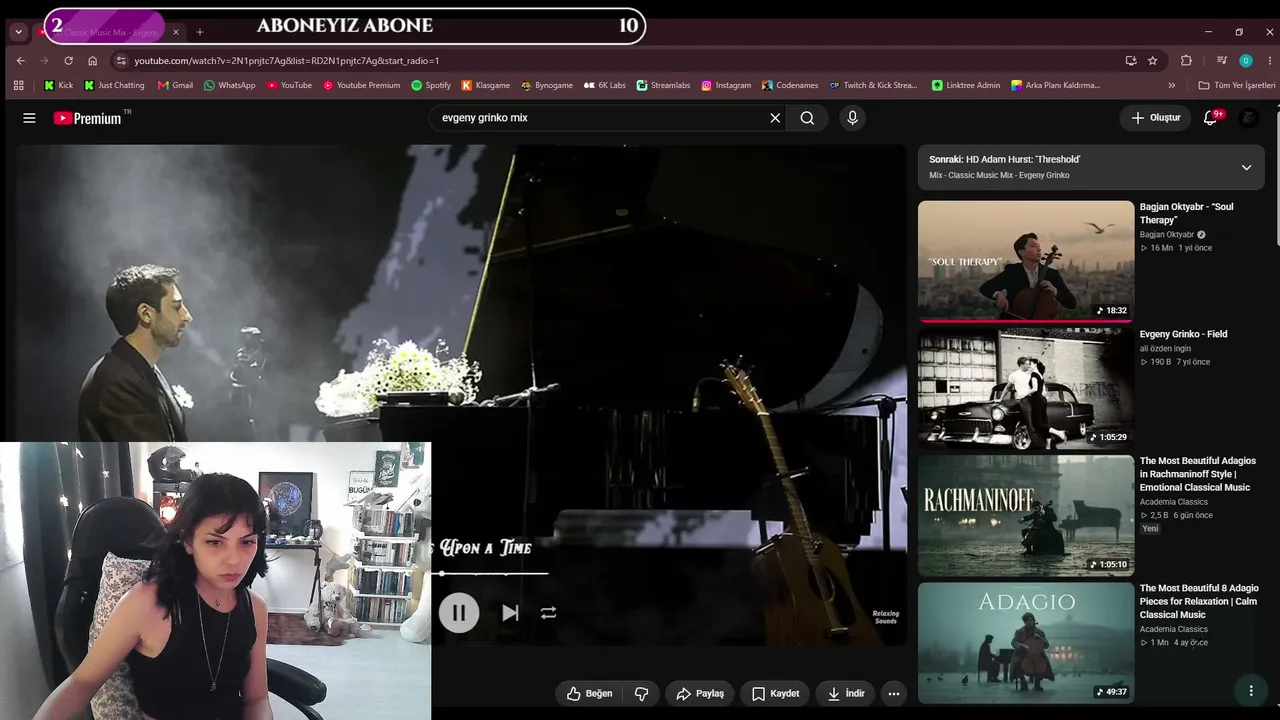Image resolution: width=1280 pixels, height=720 pixels.
Task: Open the Soul Therapy video thumbnail
Action: click(x=1026, y=261)
